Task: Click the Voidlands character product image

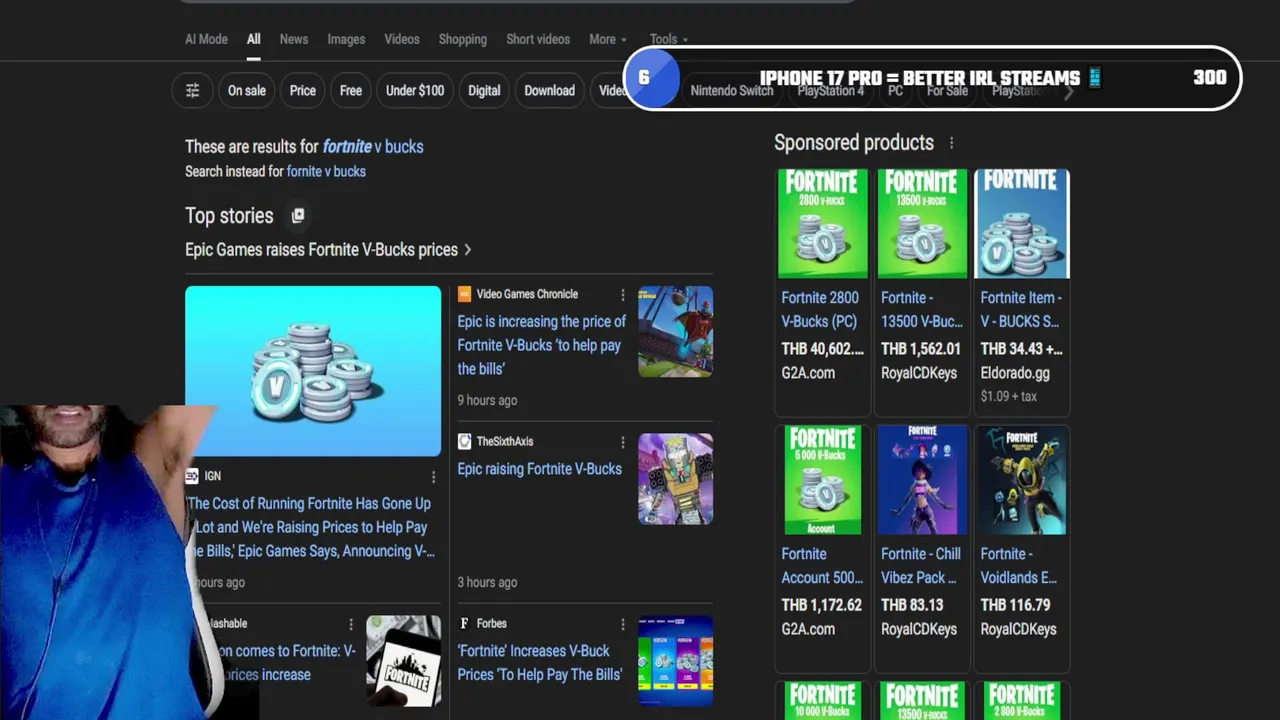Action: pyautogui.click(x=1022, y=480)
